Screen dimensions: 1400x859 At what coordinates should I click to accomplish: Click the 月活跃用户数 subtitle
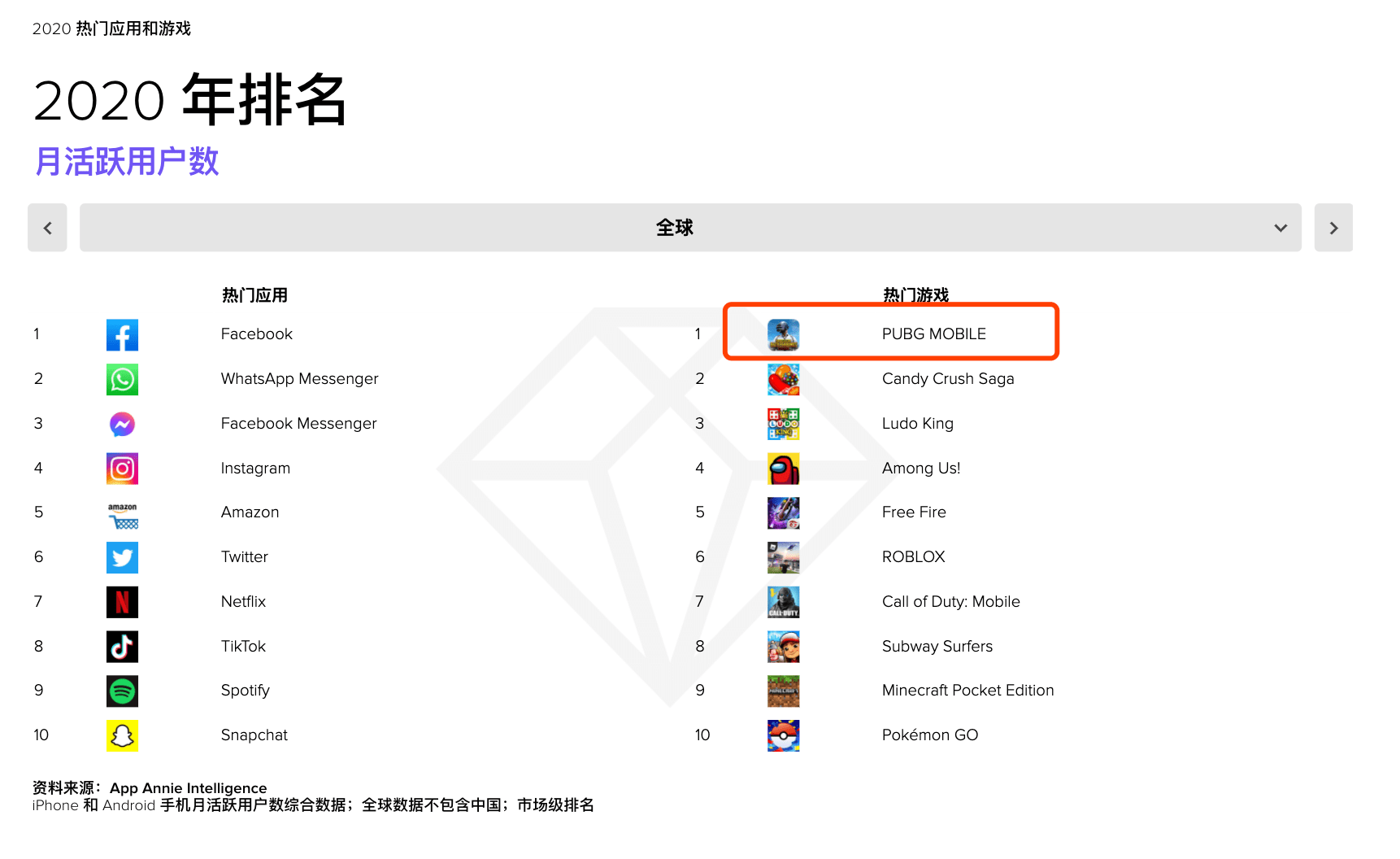pos(127,161)
